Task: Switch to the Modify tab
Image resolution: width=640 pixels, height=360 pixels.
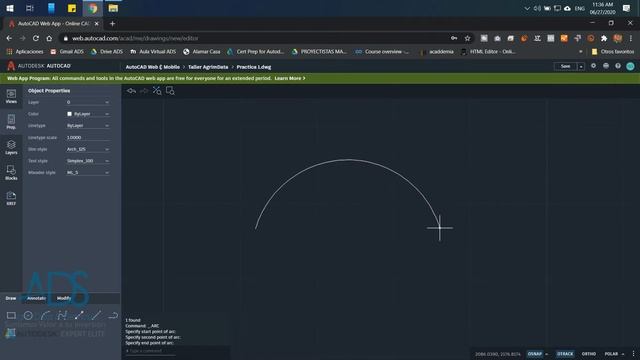Action: pos(64,298)
